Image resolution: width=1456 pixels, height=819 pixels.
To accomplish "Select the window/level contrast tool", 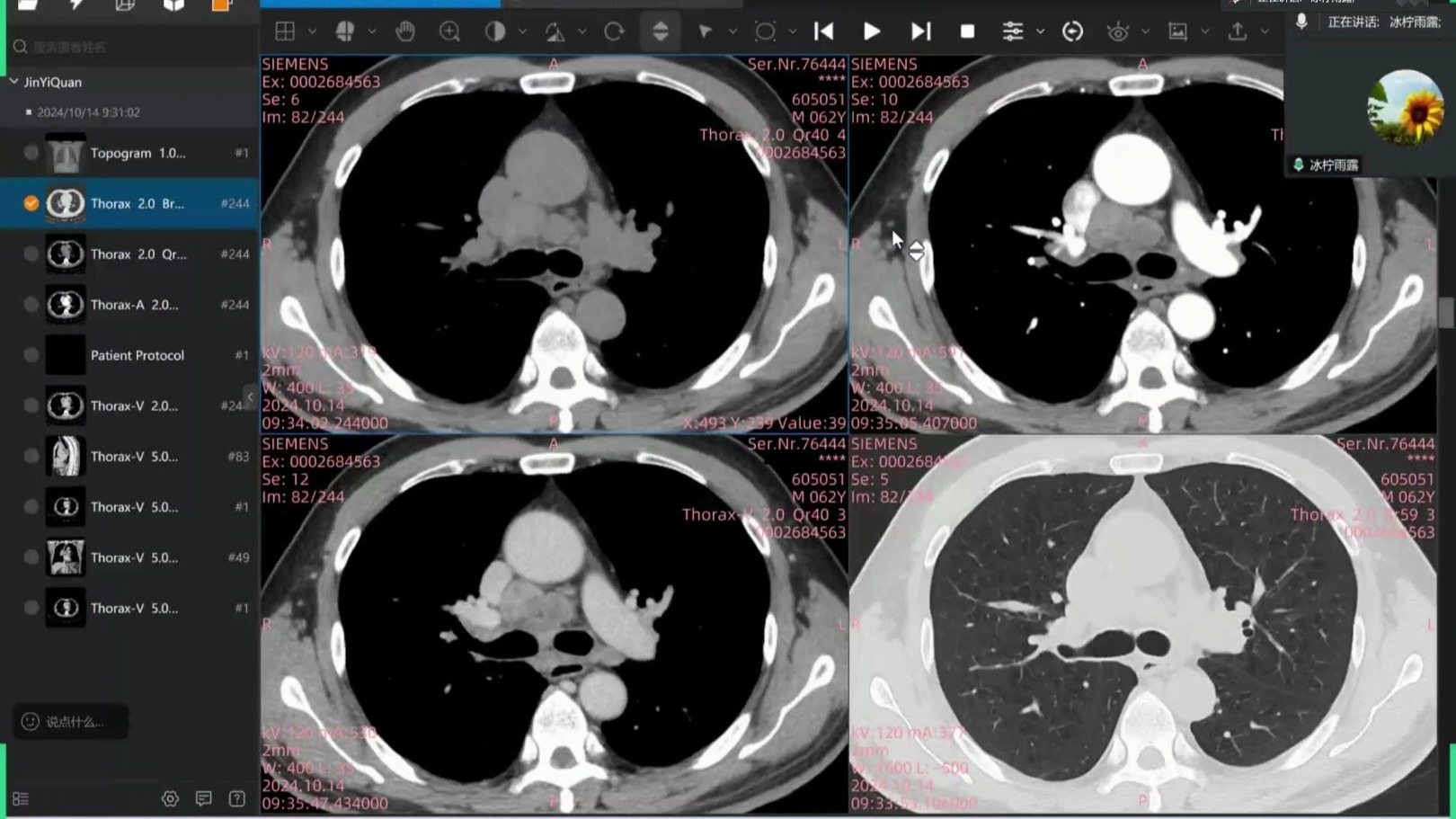I will pos(495,31).
